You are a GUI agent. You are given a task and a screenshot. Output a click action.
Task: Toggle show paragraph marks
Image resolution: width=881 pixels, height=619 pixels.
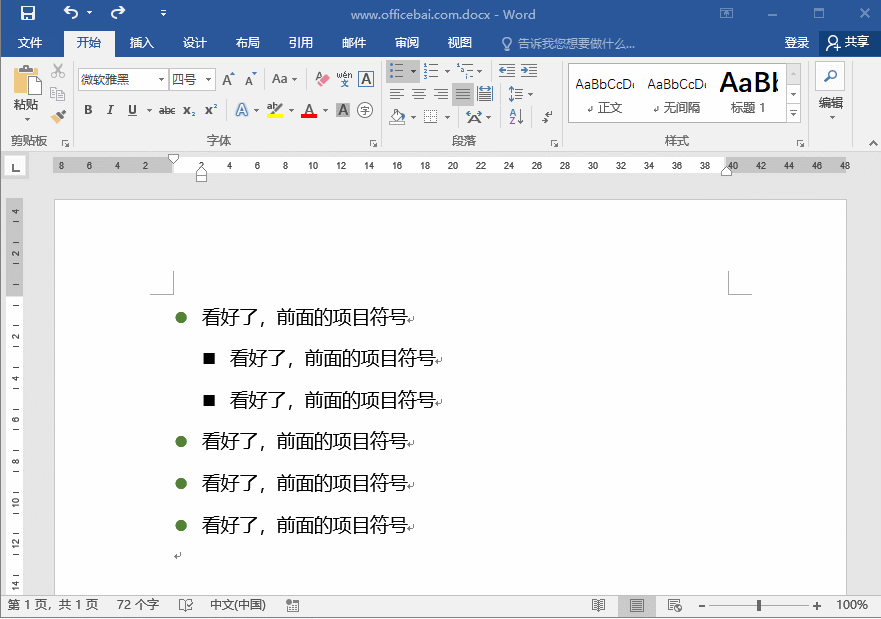(547, 117)
